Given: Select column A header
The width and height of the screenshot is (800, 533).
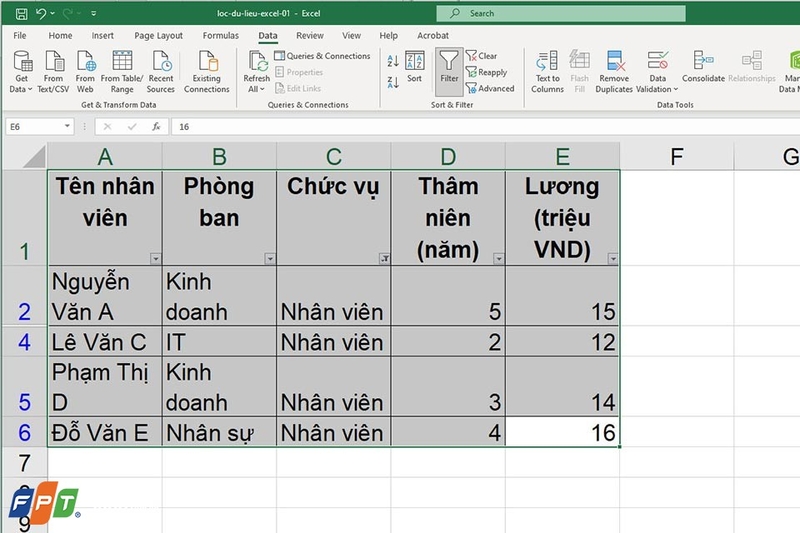Looking at the screenshot, I should [105, 156].
